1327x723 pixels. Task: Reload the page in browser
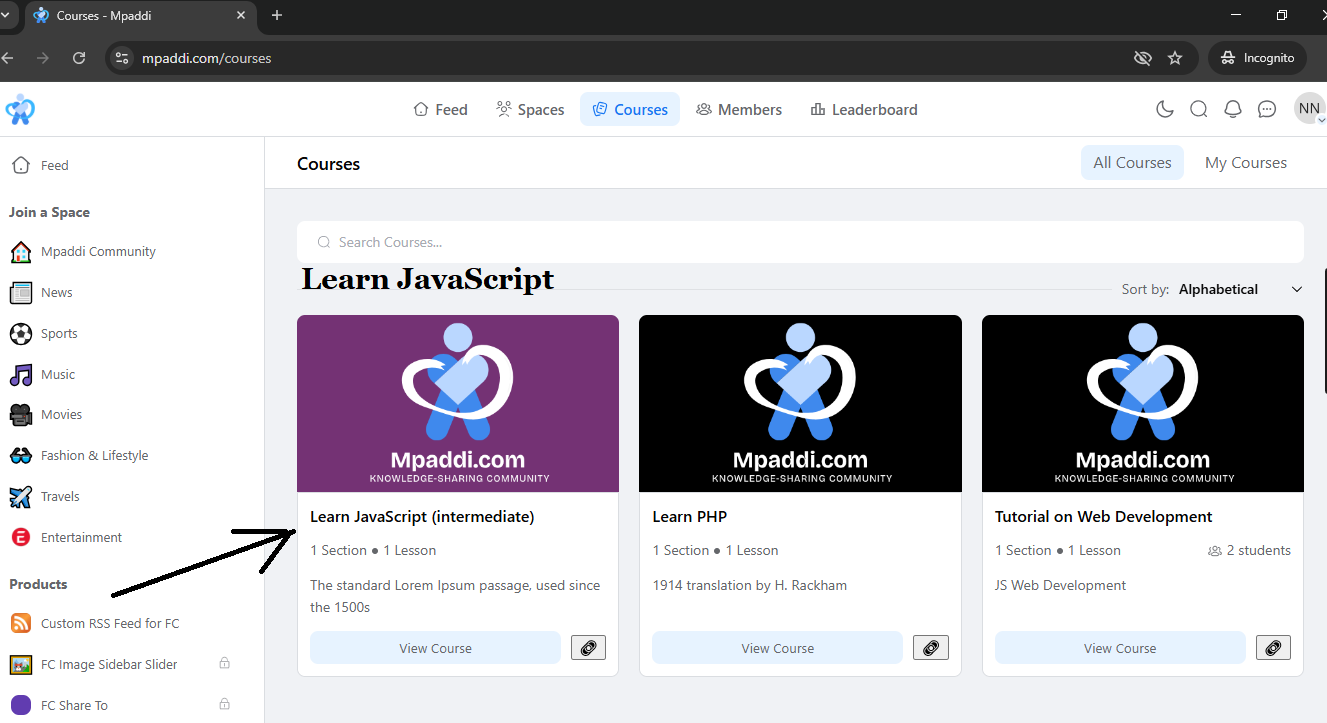click(x=79, y=58)
